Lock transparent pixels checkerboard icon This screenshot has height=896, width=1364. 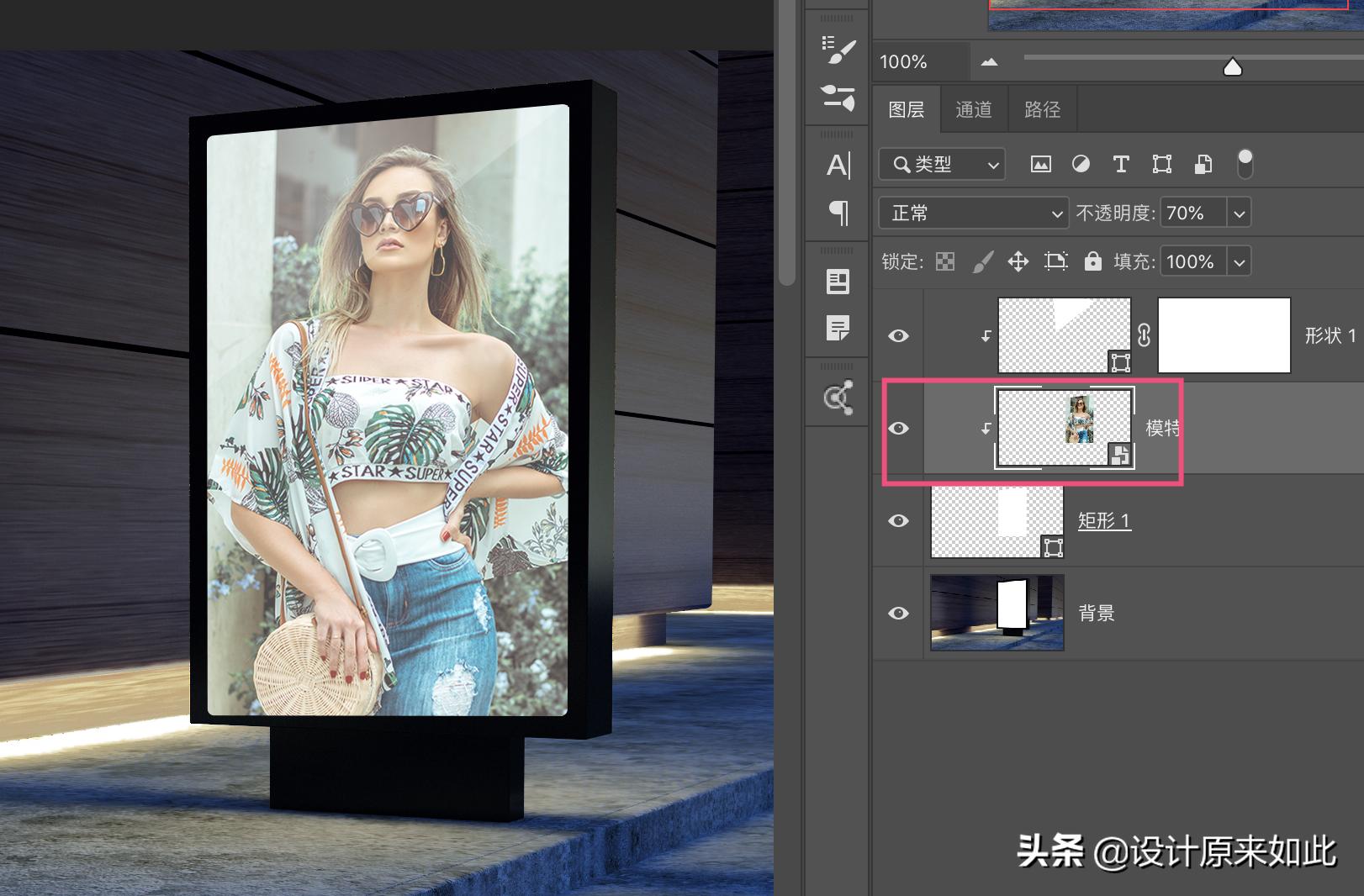(x=945, y=261)
